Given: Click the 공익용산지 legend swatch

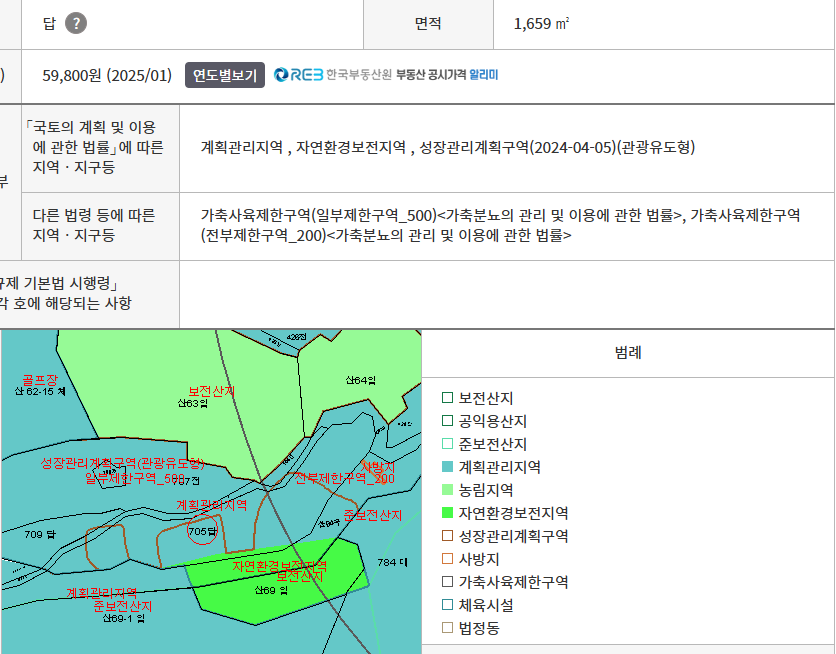Looking at the screenshot, I should [x=447, y=421].
